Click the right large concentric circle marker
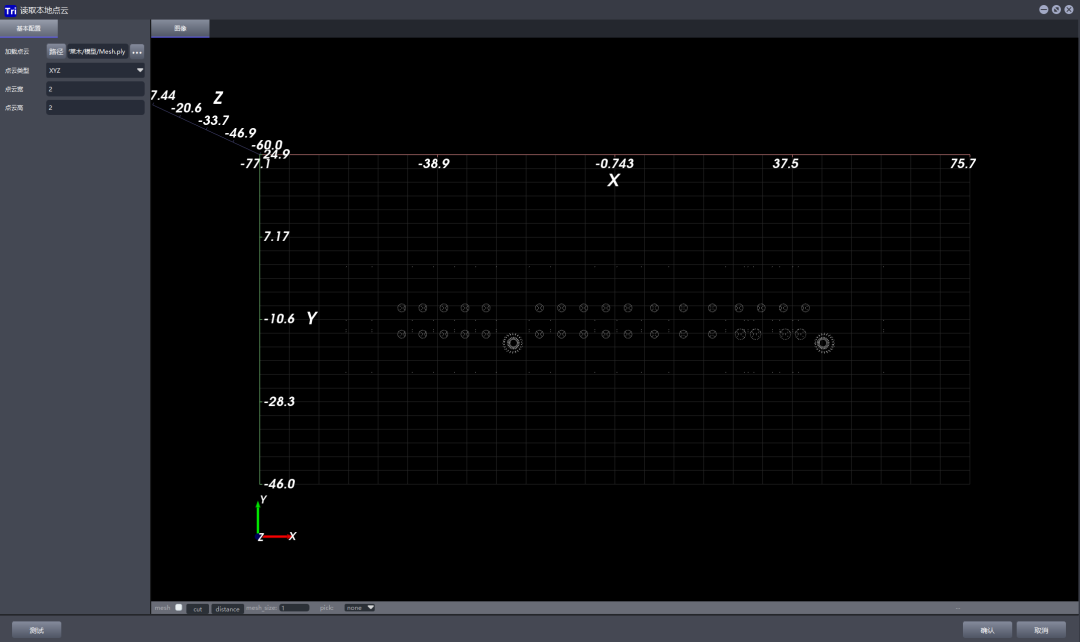Image resolution: width=1080 pixels, height=642 pixels. (823, 343)
